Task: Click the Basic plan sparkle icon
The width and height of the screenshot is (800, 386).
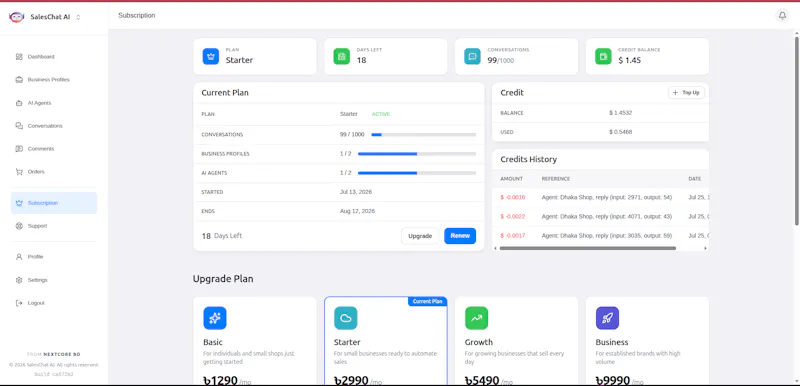Action: point(215,318)
